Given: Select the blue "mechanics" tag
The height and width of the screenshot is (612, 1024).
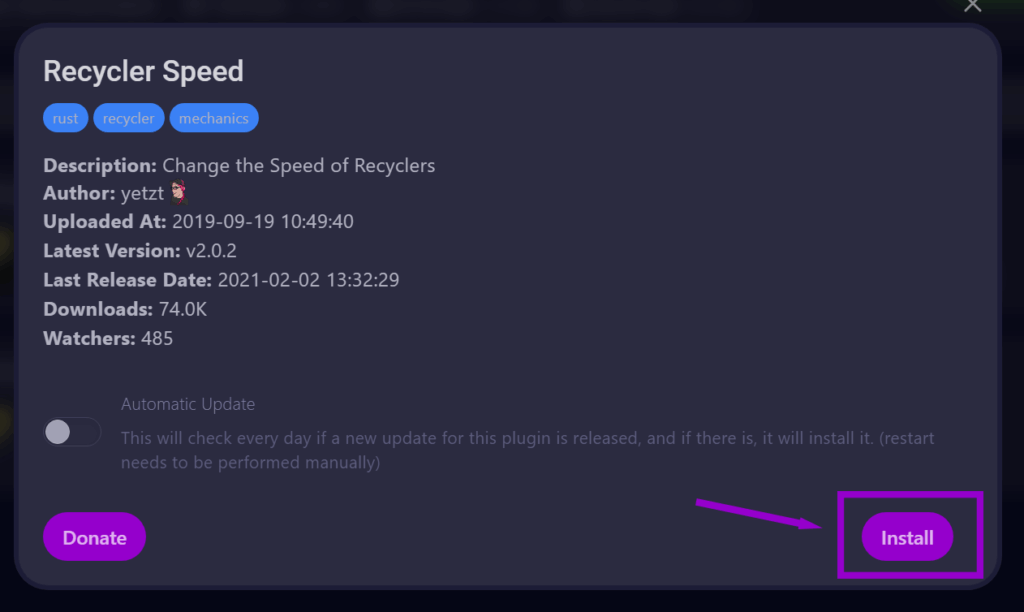Looking at the screenshot, I should [214, 118].
